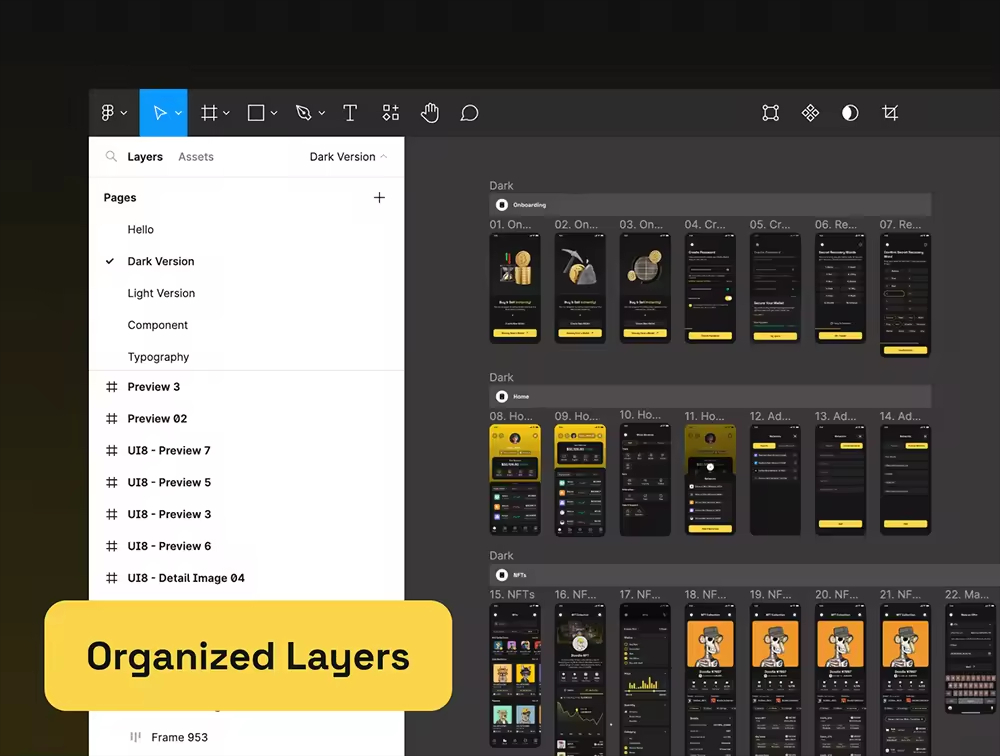Select the Text tool
1000x756 pixels.
pyautogui.click(x=350, y=113)
